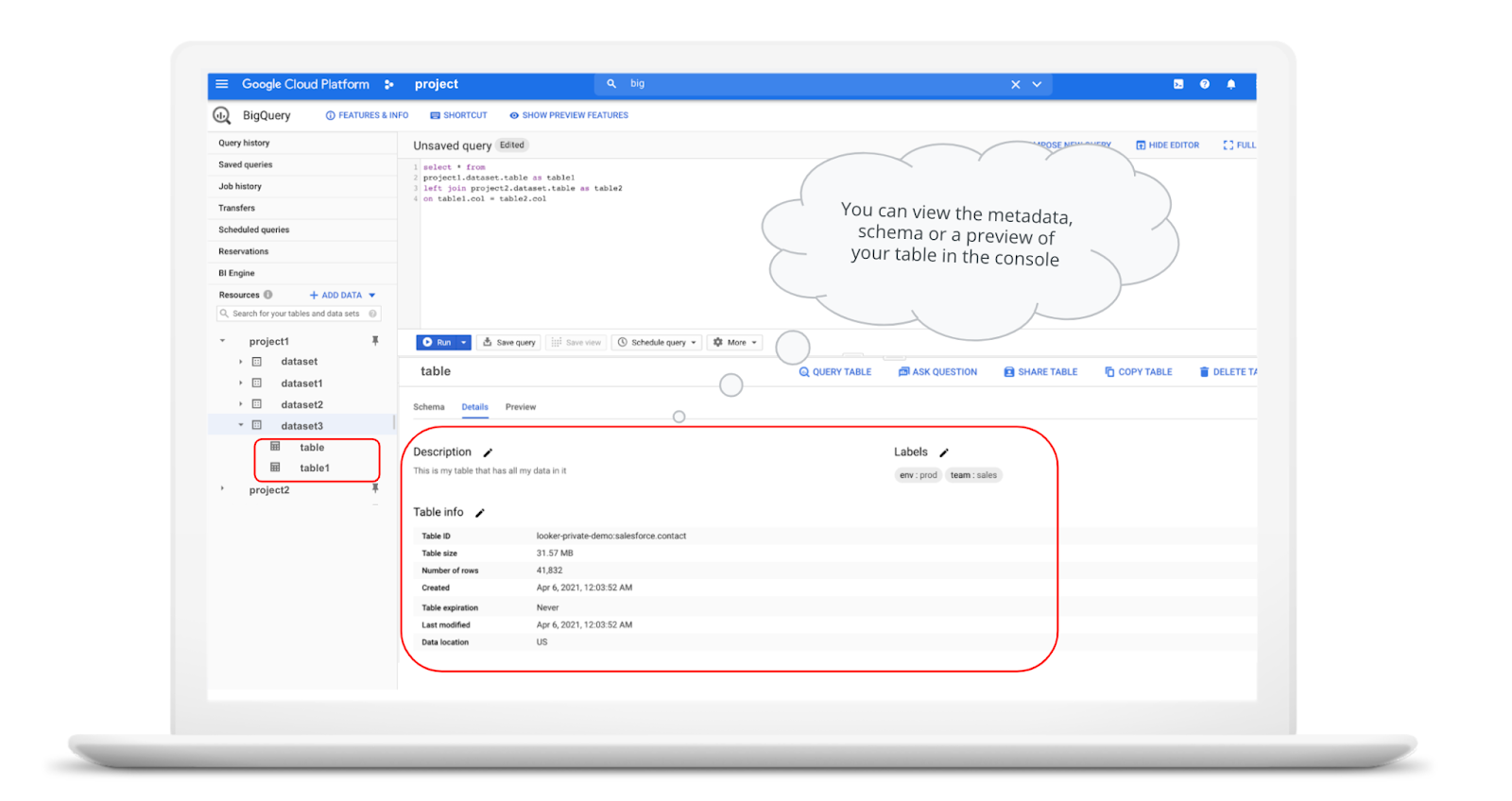Open Query history

click(244, 143)
